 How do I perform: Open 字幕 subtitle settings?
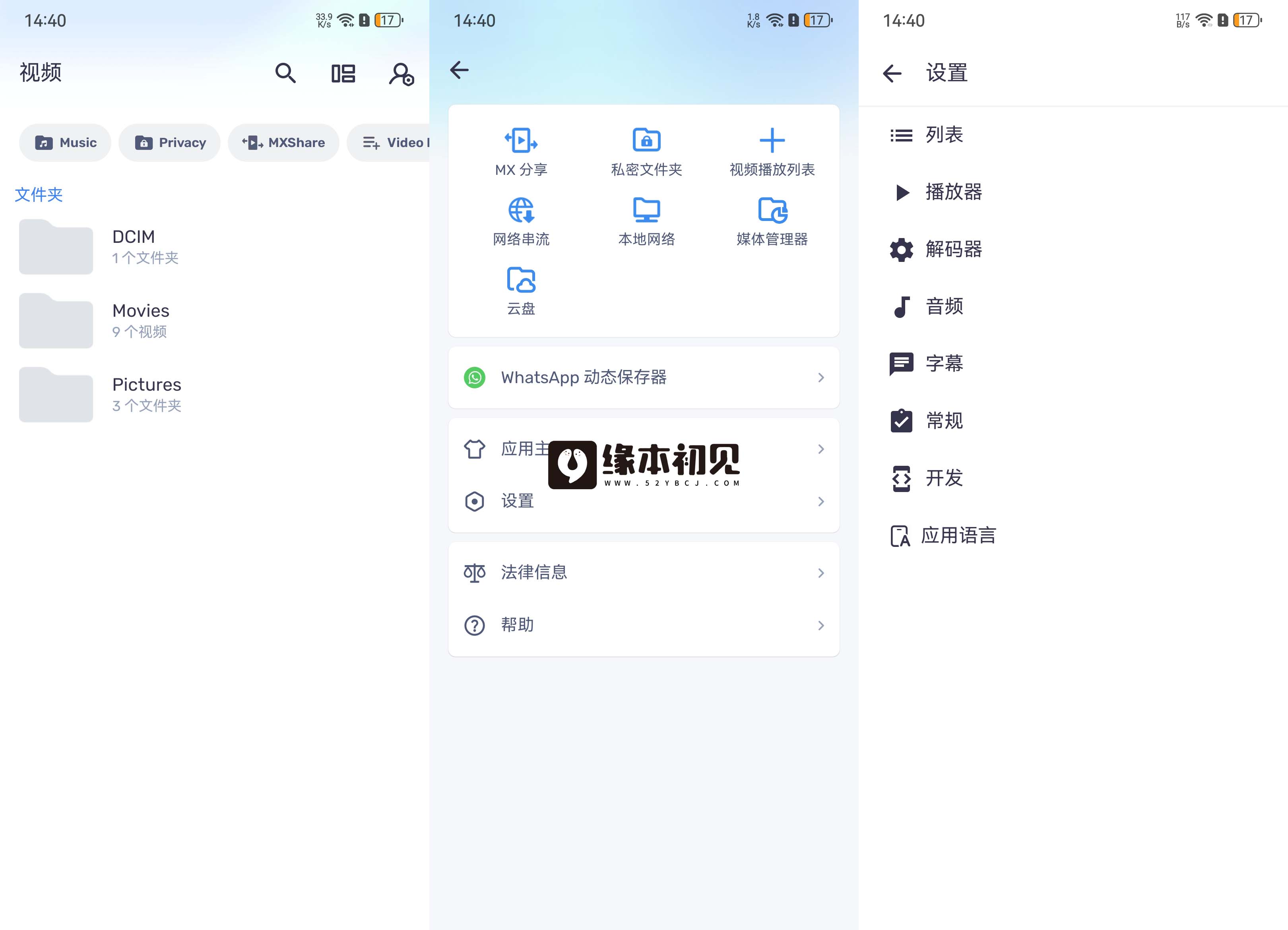tap(944, 364)
